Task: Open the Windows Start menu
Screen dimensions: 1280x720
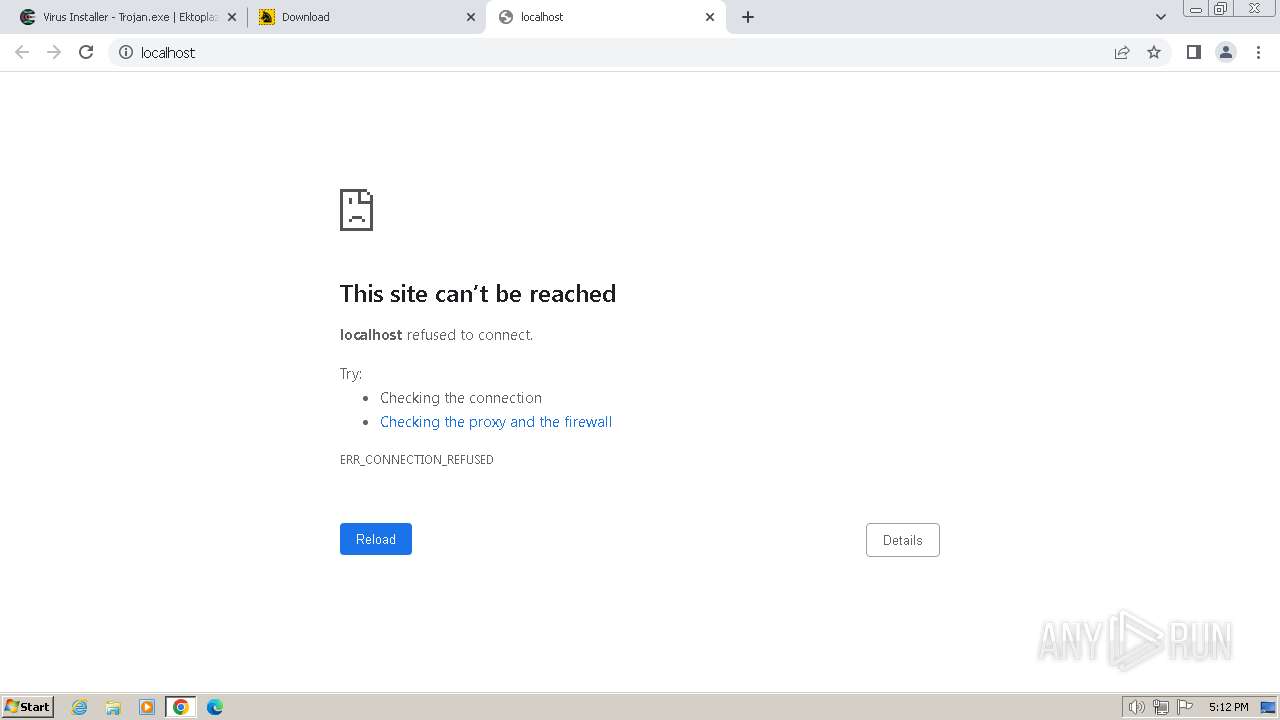Action: pos(28,706)
